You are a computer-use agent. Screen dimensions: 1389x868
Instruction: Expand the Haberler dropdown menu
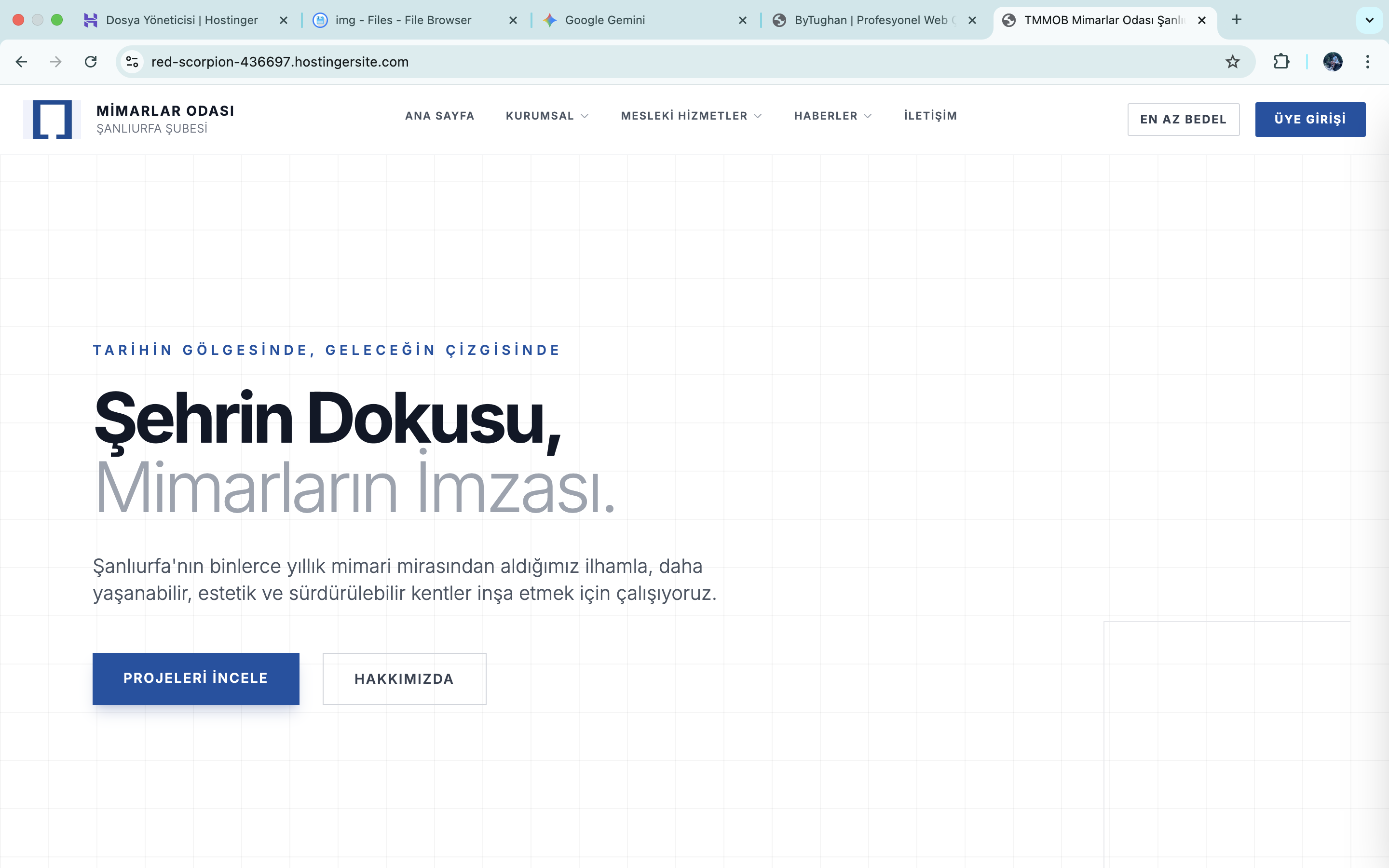tap(832, 116)
